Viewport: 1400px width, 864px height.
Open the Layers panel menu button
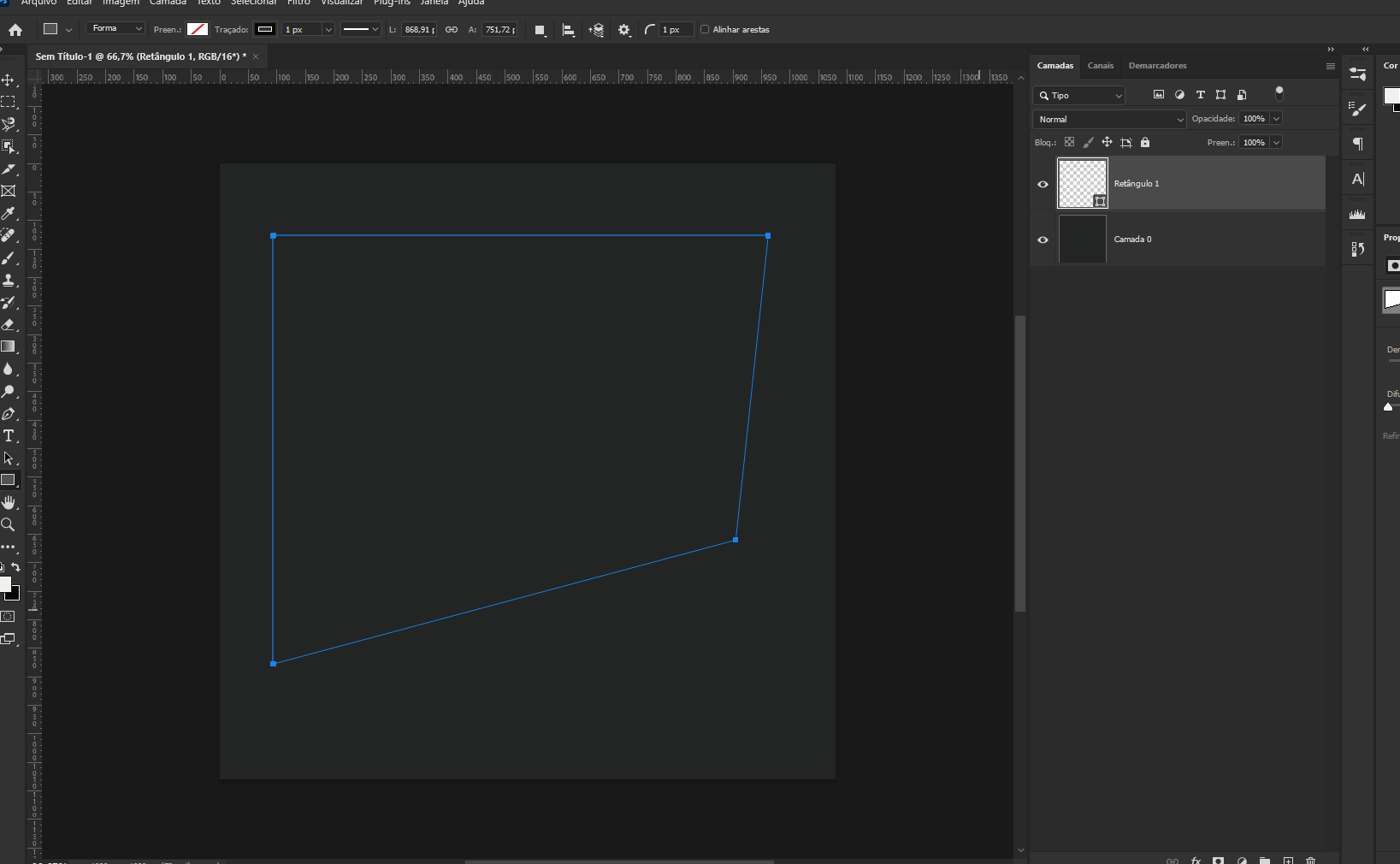click(x=1331, y=66)
